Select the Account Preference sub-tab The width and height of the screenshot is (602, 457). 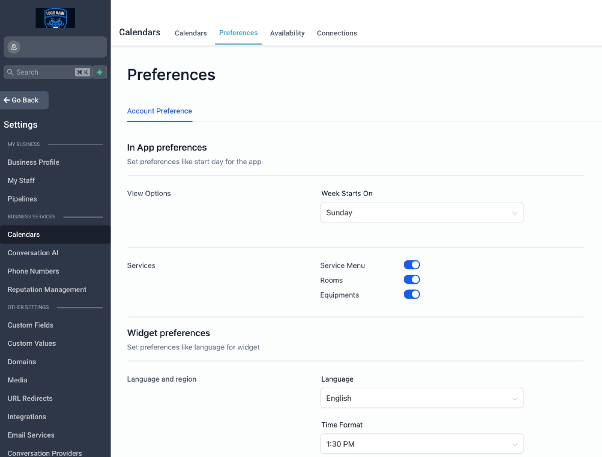click(159, 111)
